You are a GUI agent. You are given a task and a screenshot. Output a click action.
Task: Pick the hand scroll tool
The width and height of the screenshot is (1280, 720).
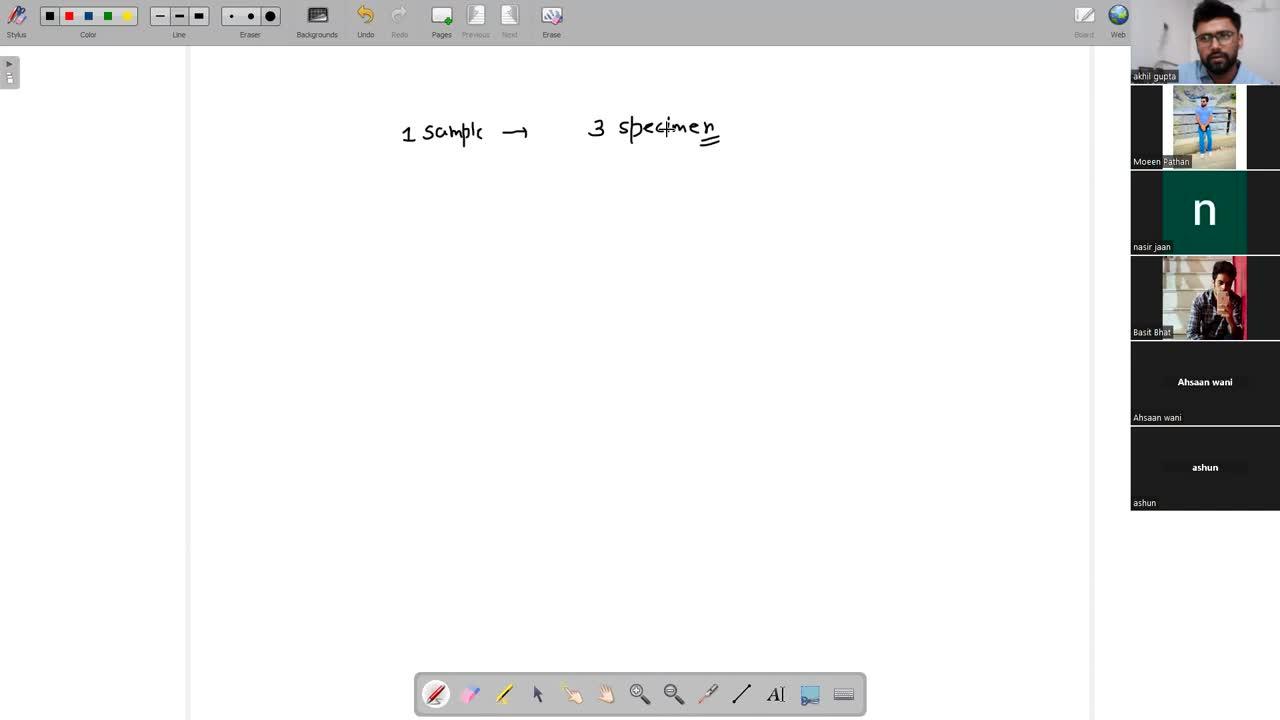point(606,694)
